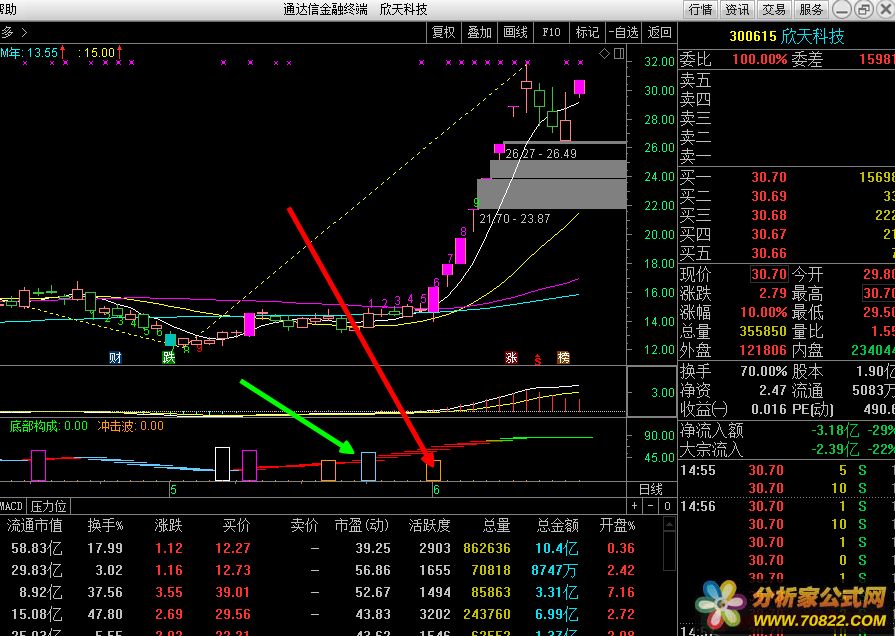This screenshot has width=895, height=636.
Task: Click the 买四 price 30.67
Action: click(769, 234)
